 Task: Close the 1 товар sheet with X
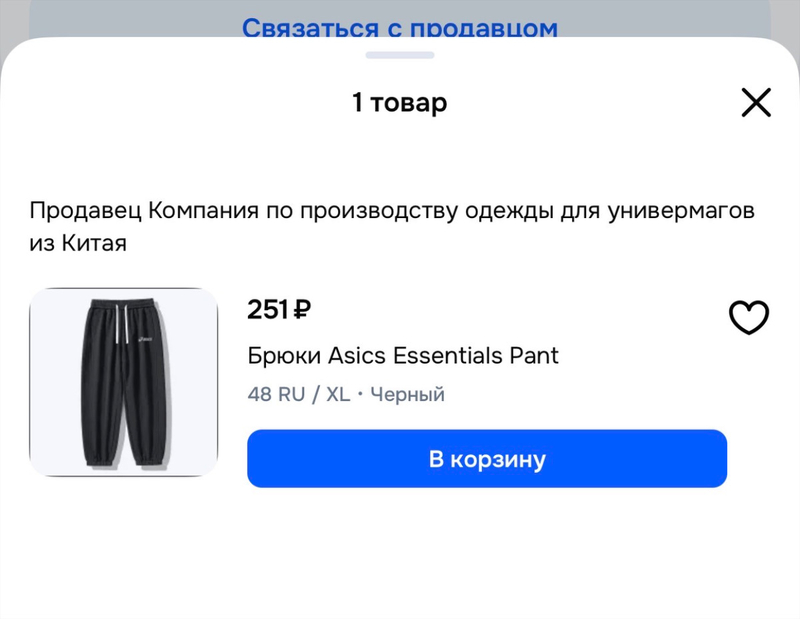click(756, 103)
